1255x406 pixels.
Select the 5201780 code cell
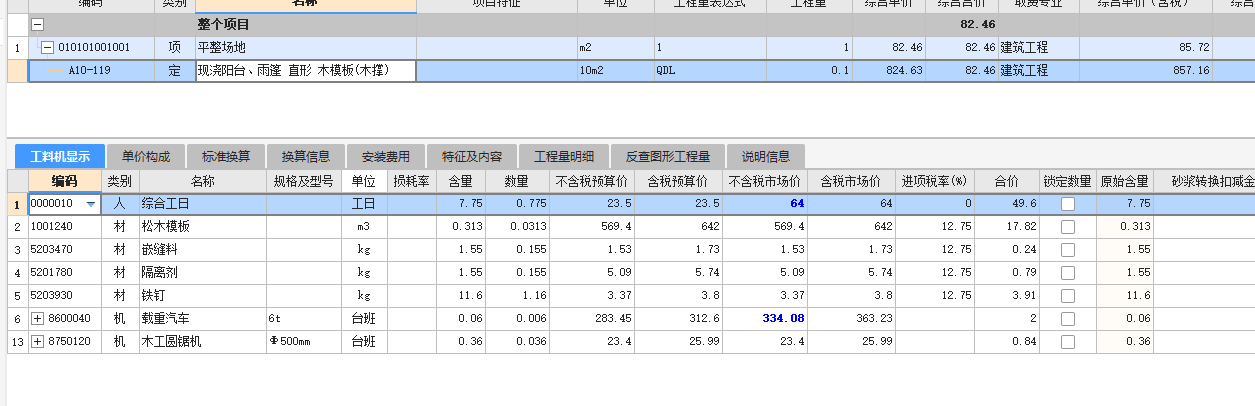click(65, 272)
